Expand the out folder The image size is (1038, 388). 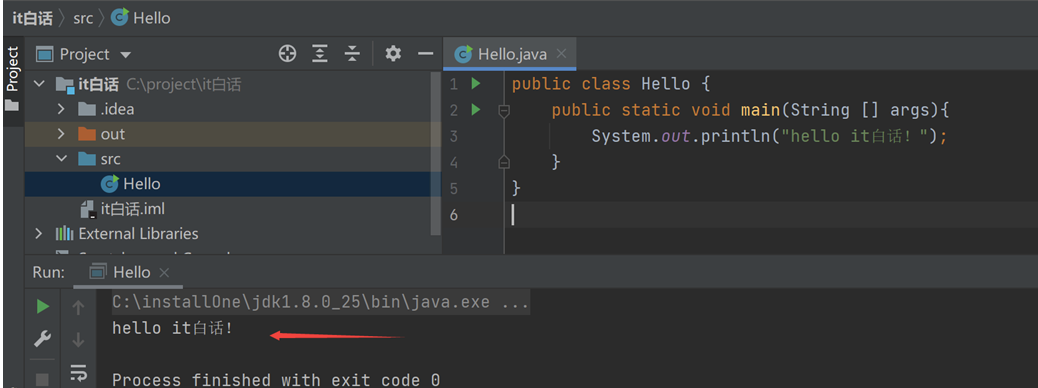[x=62, y=134]
